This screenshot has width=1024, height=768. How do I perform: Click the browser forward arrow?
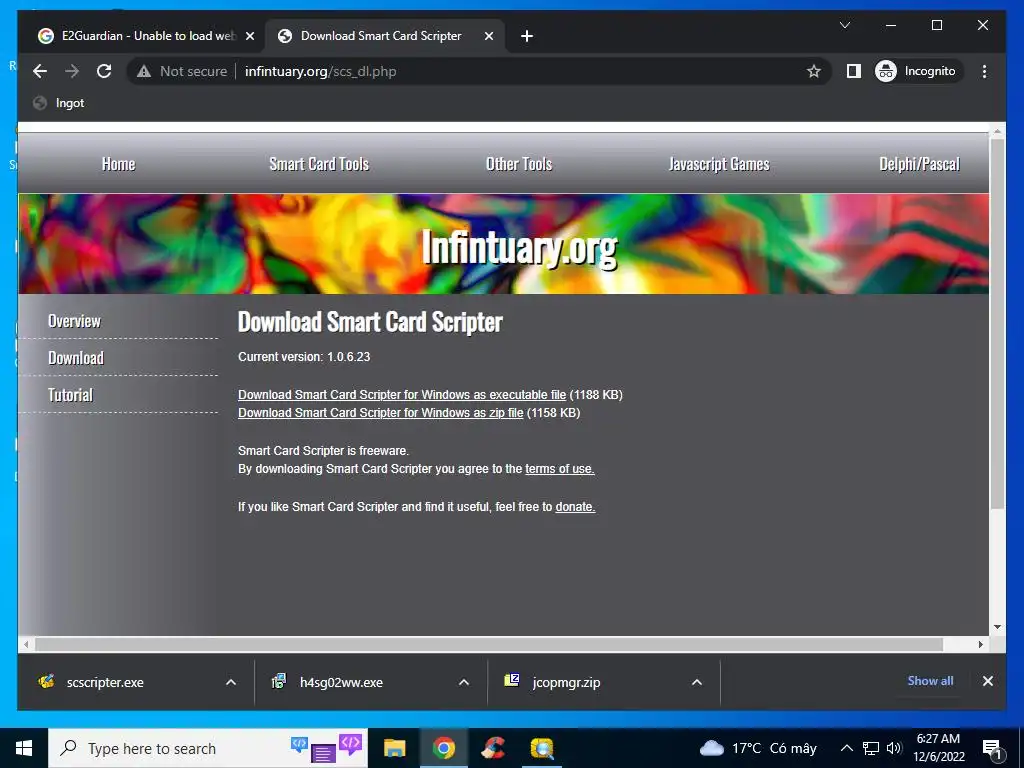pyautogui.click(x=72, y=71)
